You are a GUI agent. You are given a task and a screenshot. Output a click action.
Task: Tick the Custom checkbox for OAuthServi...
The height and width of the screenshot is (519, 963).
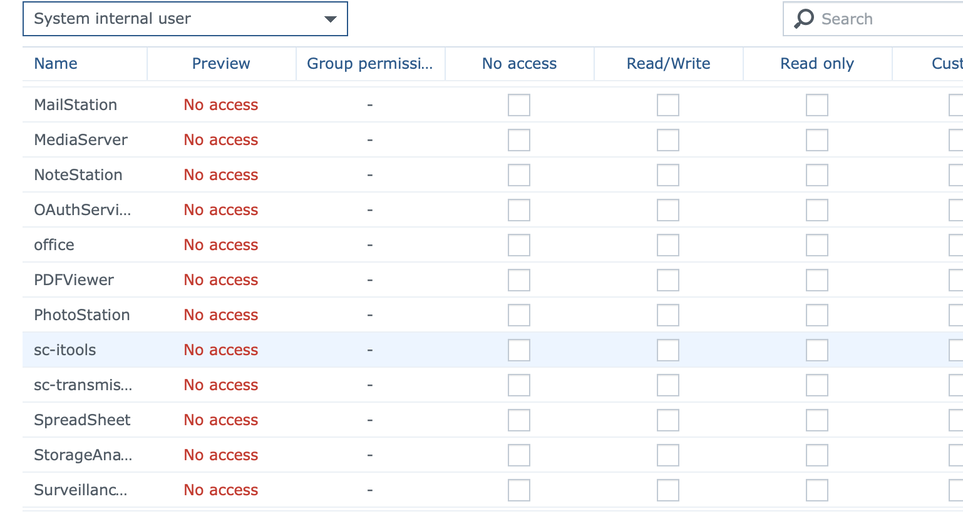(956, 210)
